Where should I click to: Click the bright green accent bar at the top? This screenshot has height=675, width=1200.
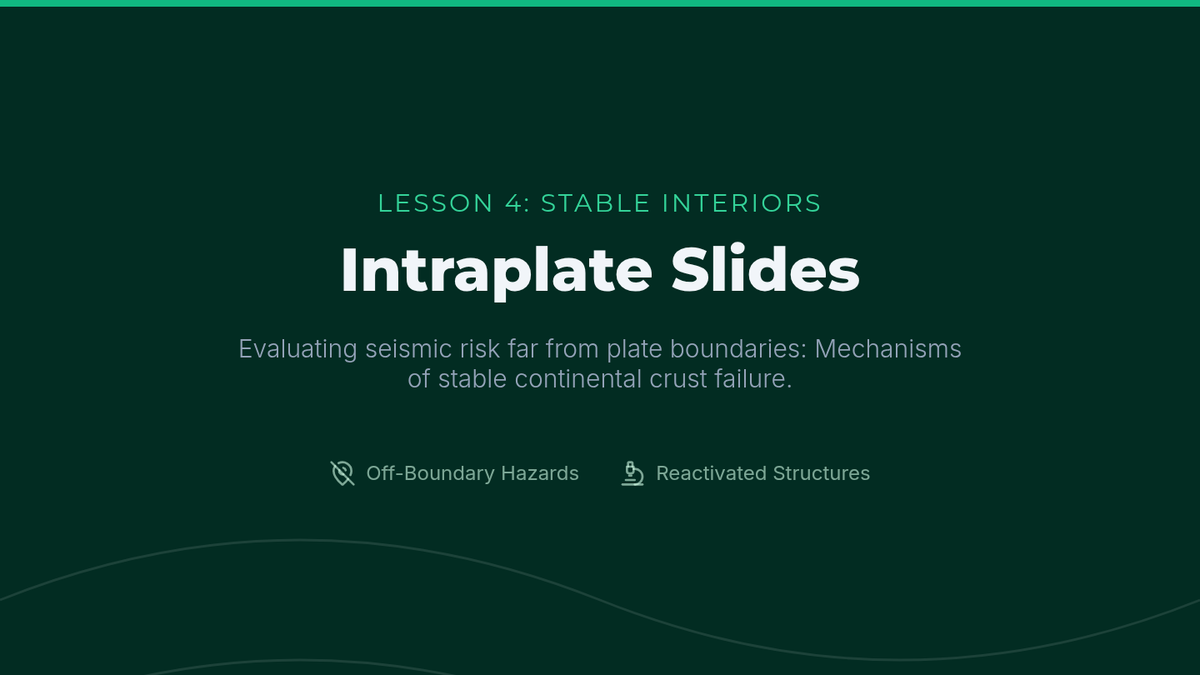point(600,3)
